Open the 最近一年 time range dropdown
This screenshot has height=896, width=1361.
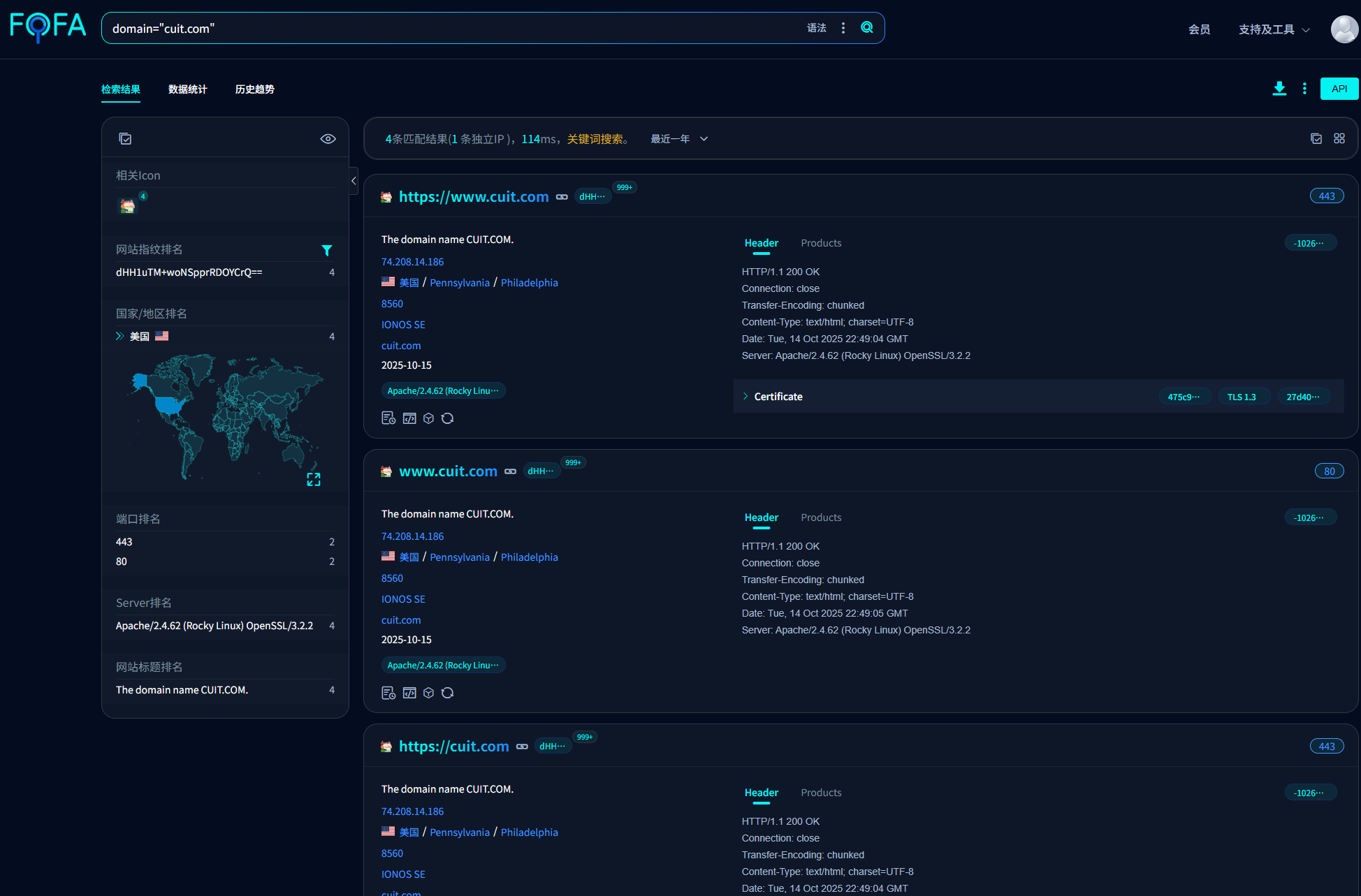tap(679, 139)
